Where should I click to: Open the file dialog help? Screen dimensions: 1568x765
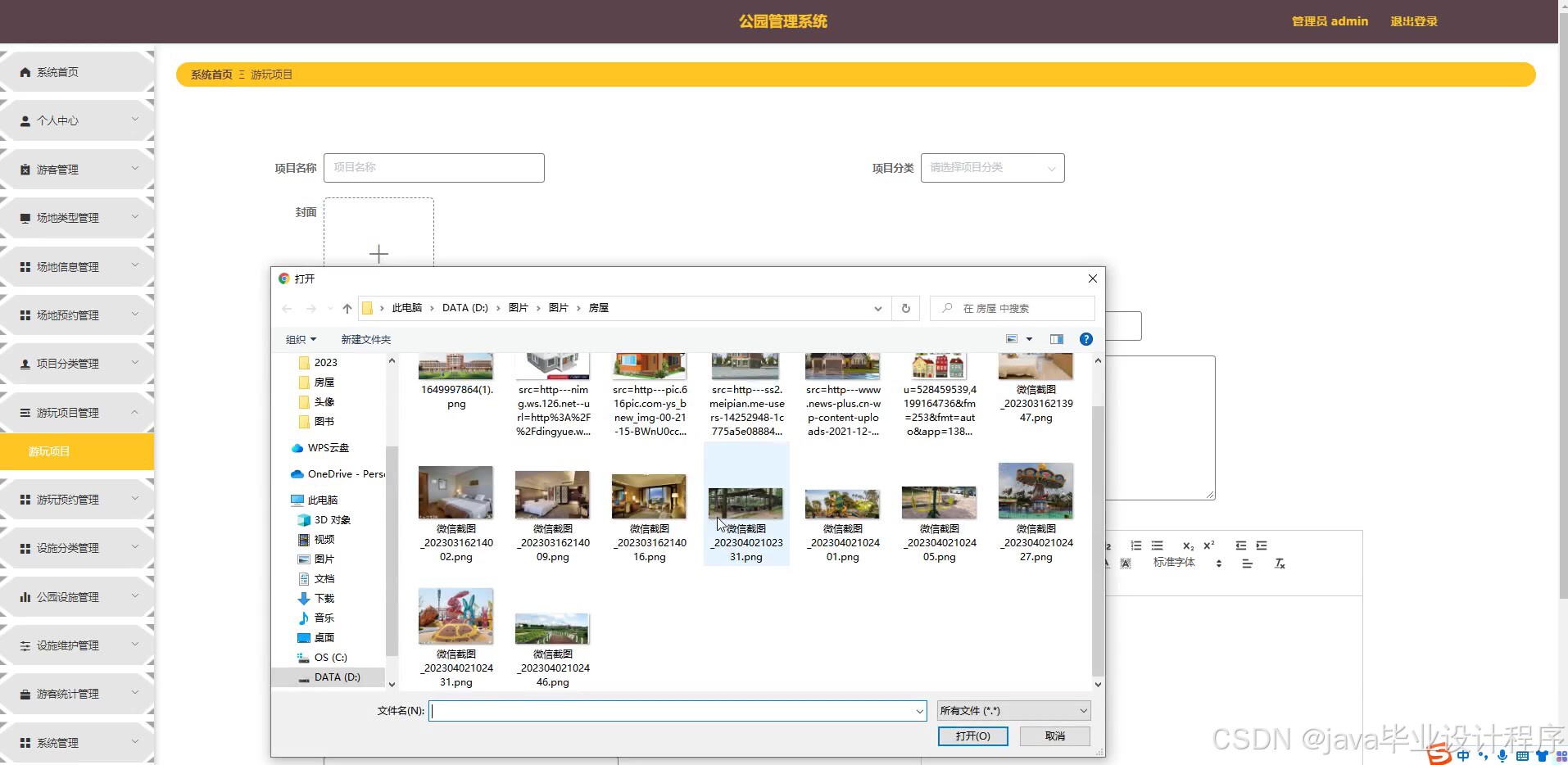(1086, 339)
